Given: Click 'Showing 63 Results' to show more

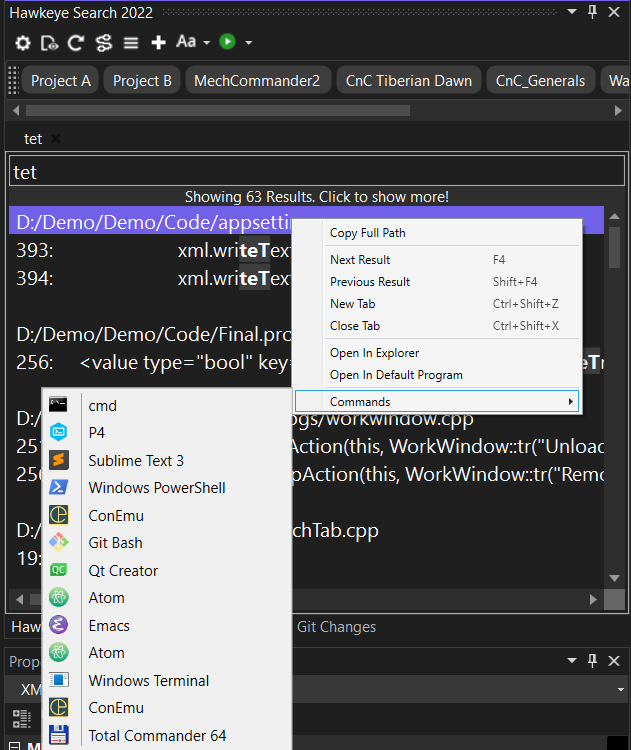Looking at the screenshot, I should pos(317,197).
